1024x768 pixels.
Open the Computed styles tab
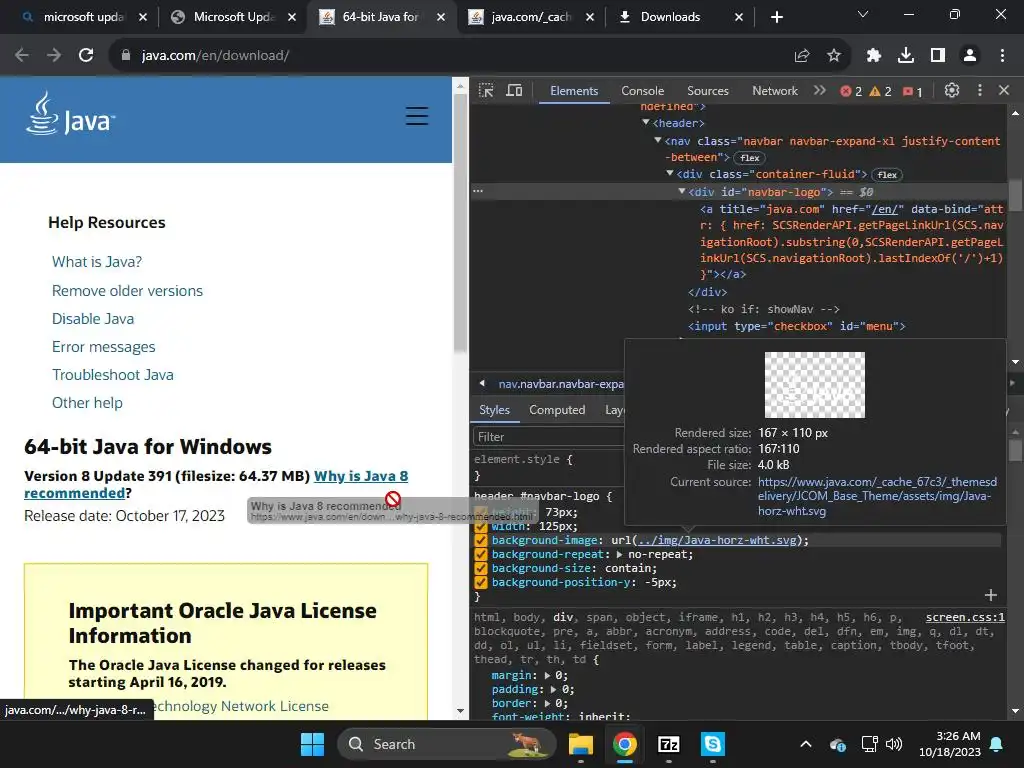[x=557, y=410]
